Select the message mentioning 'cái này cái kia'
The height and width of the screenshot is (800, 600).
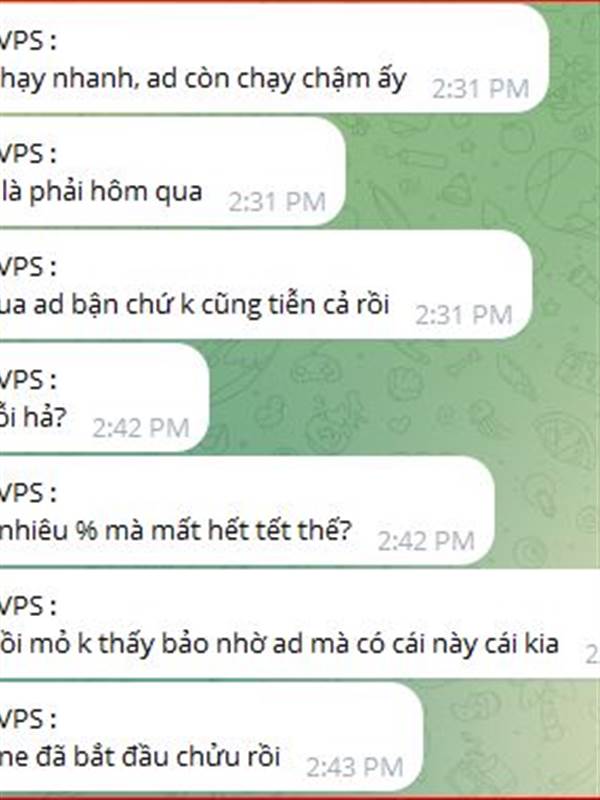pos(280,644)
